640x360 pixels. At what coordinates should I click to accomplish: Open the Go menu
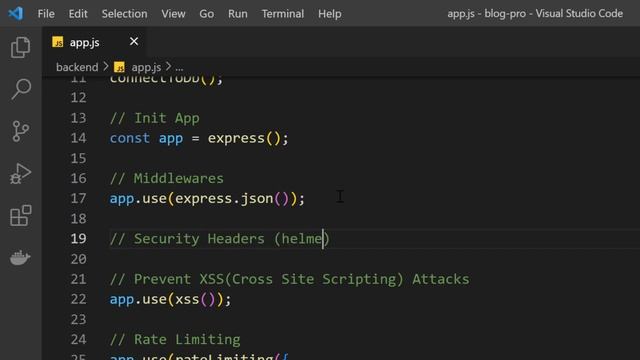pos(207,14)
